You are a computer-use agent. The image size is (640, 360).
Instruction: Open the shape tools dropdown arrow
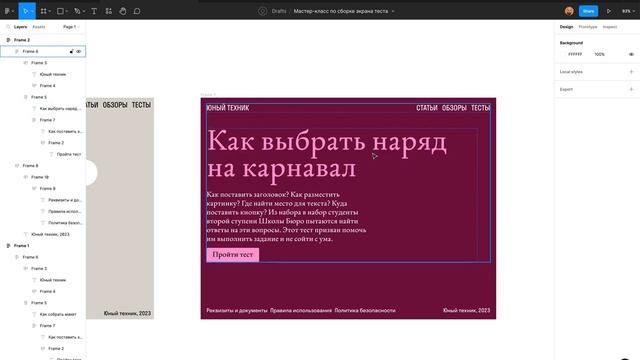(67, 11)
